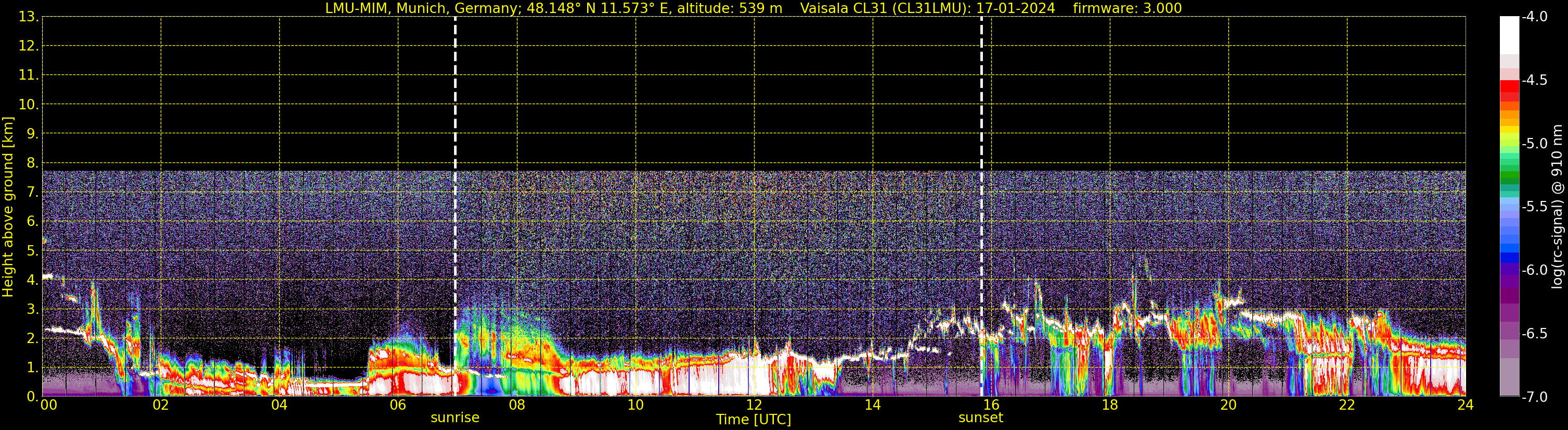Click the x-axis tick label '12'
Image resolution: width=1568 pixels, height=430 pixels.
754,404
